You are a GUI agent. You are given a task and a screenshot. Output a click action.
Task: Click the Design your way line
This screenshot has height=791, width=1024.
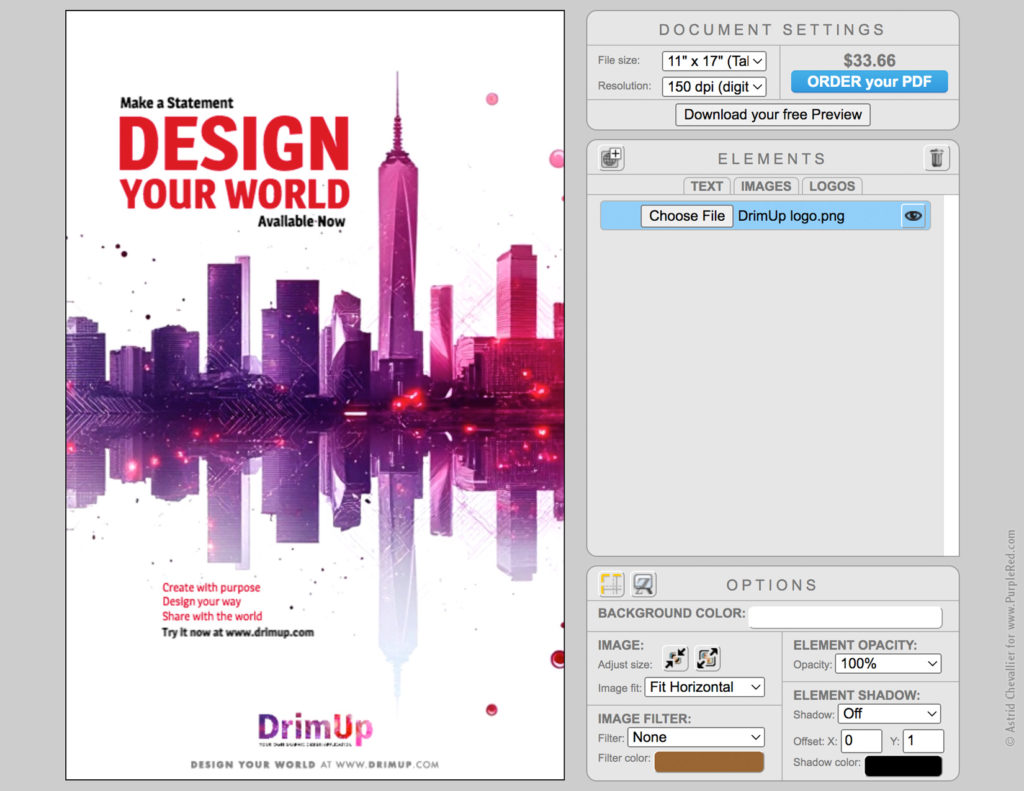click(x=202, y=602)
